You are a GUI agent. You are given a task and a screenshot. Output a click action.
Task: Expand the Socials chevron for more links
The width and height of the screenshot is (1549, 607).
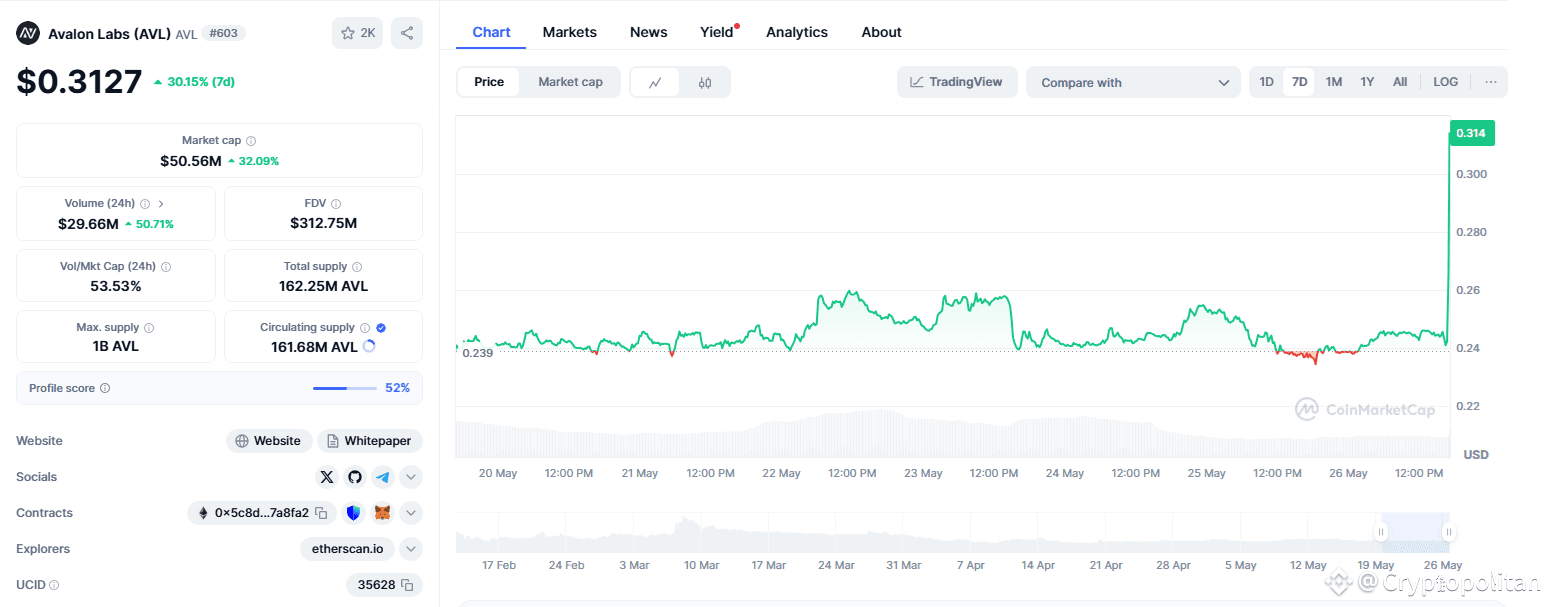click(x=410, y=477)
